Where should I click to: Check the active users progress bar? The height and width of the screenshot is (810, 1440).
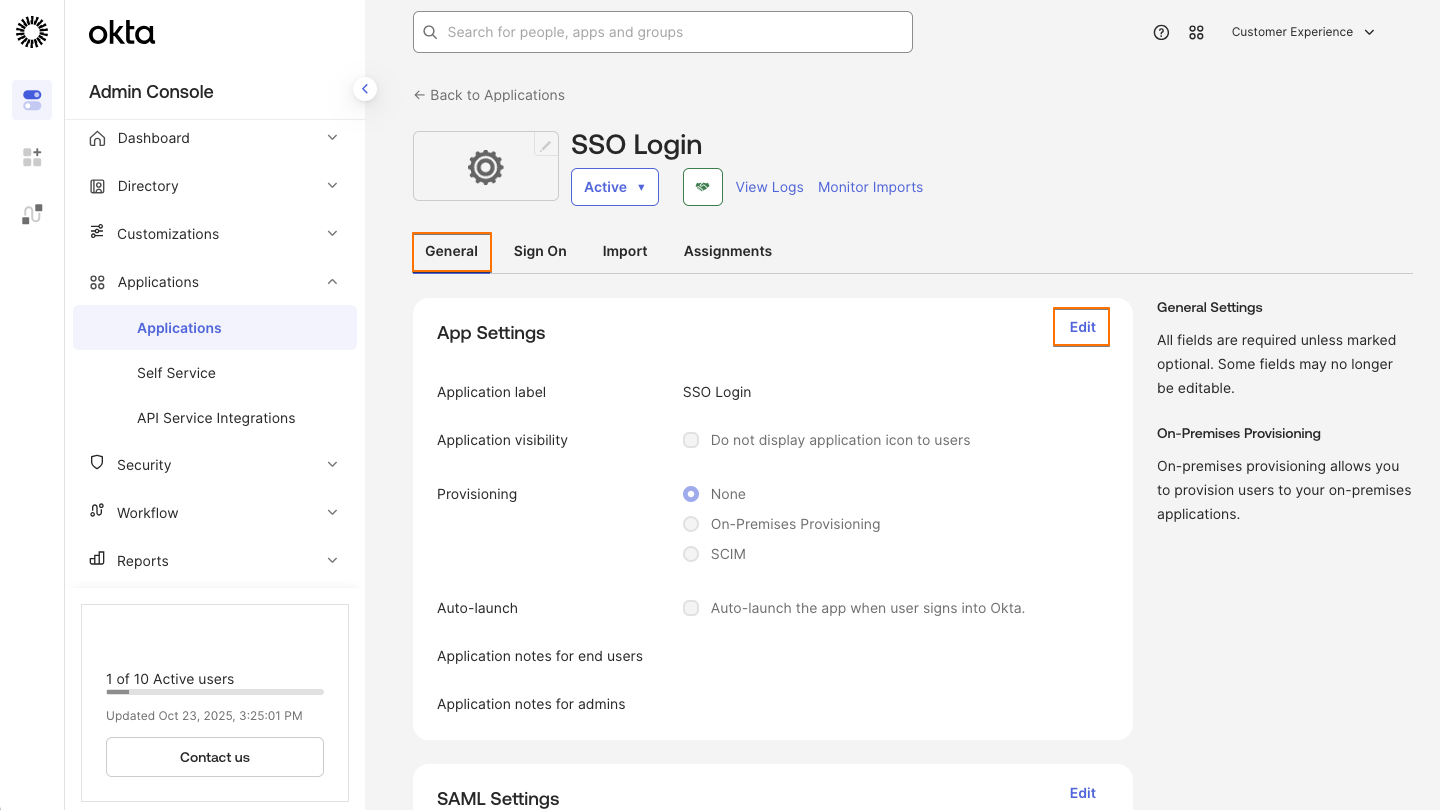[214, 692]
